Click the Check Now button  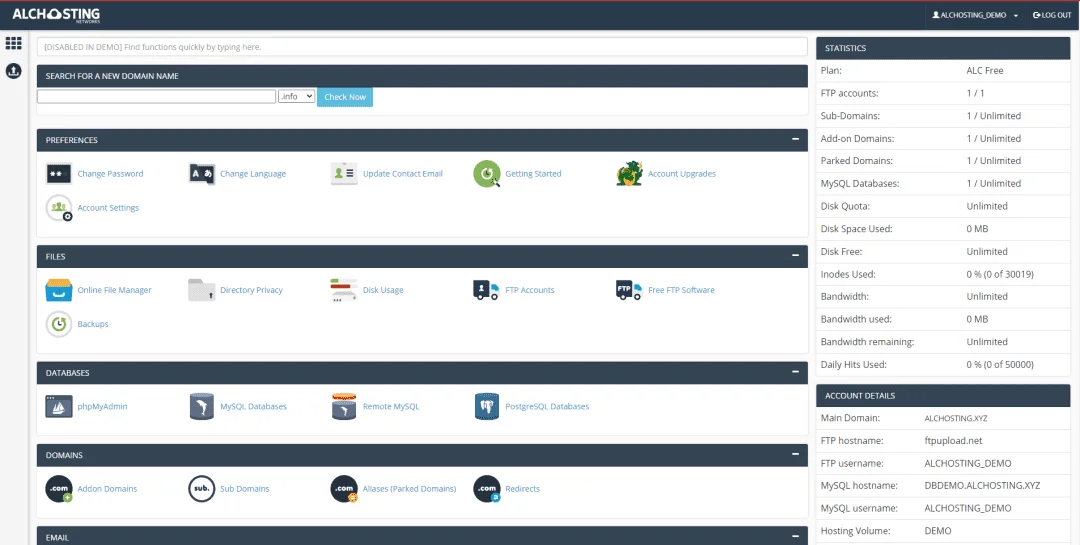[345, 97]
